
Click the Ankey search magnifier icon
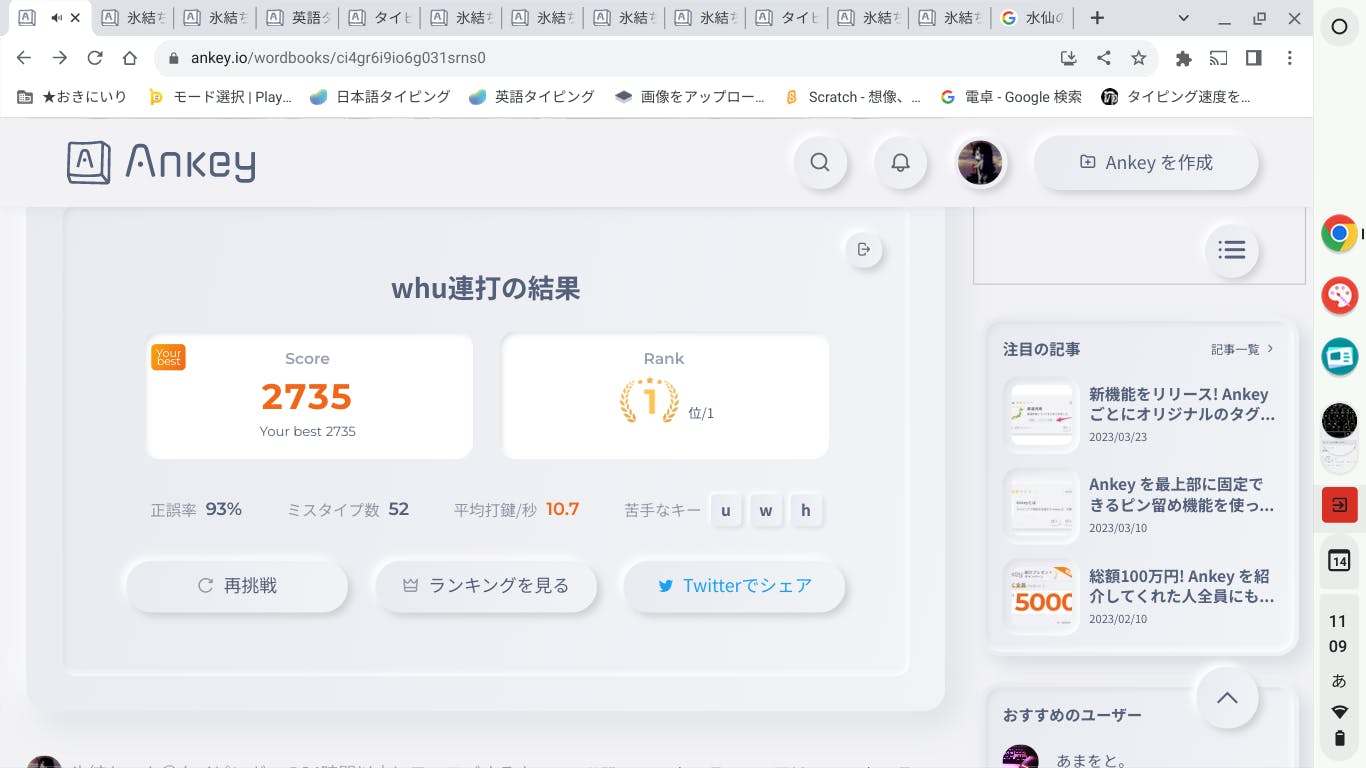[x=820, y=162]
